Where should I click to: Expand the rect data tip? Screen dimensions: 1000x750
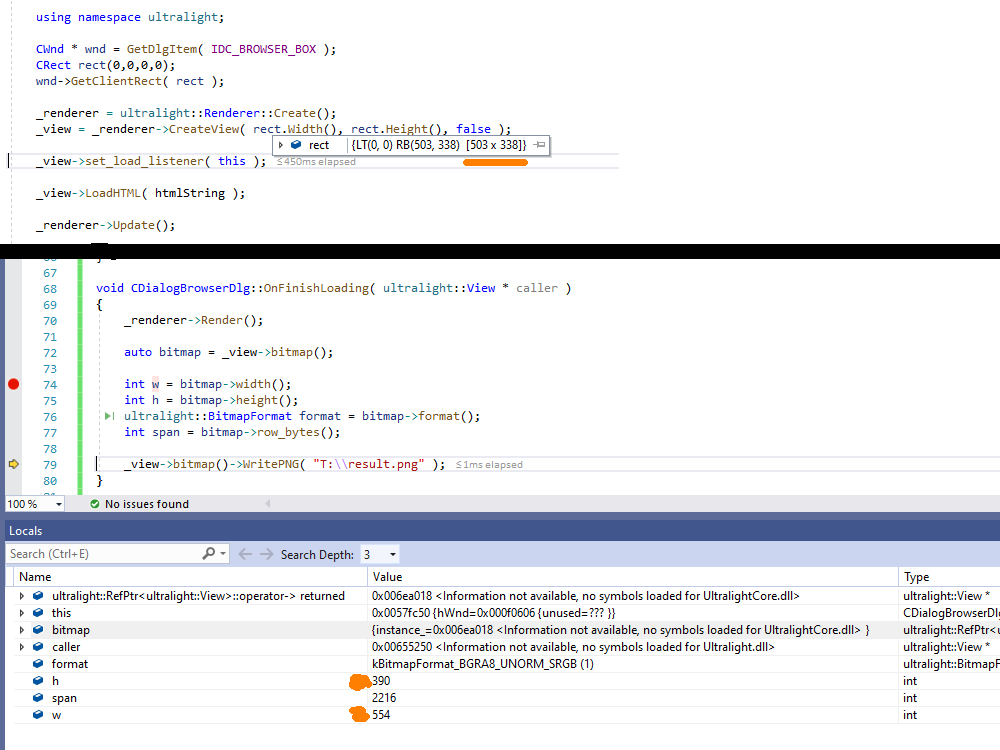(x=281, y=145)
